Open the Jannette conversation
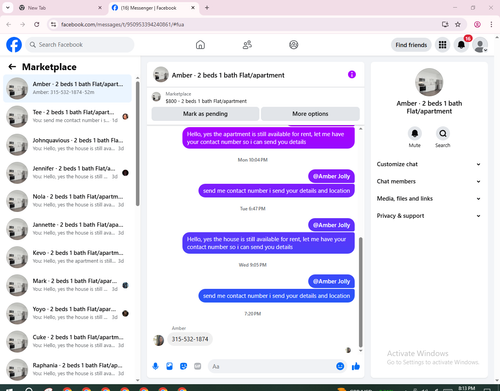 tap(68, 229)
